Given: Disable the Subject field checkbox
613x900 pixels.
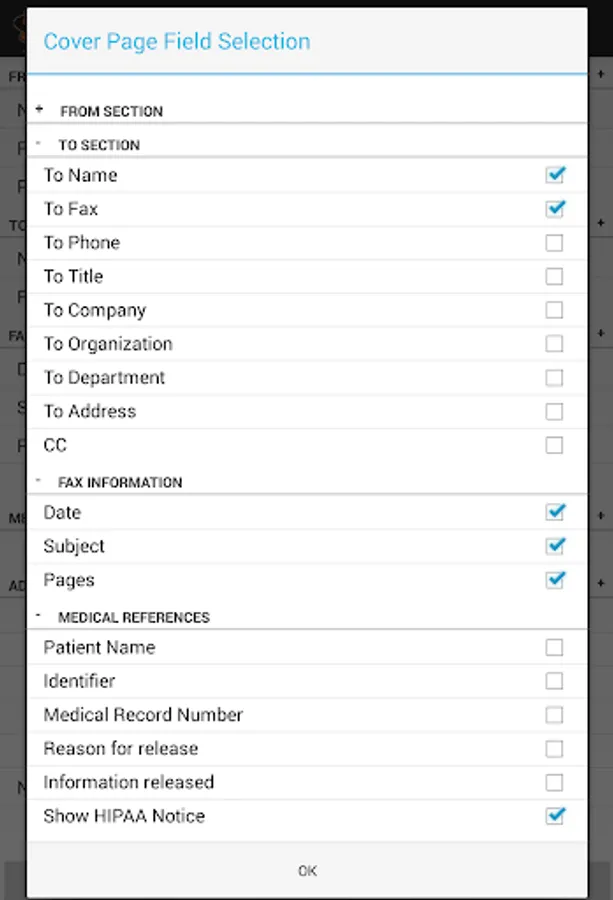Looking at the screenshot, I should click(555, 546).
